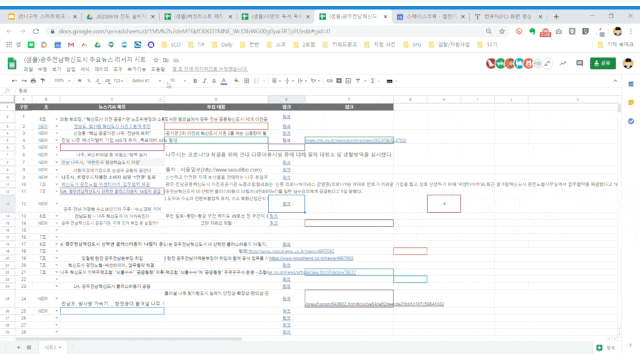
Task: Open the 도움말 menu
Action: point(158,69)
